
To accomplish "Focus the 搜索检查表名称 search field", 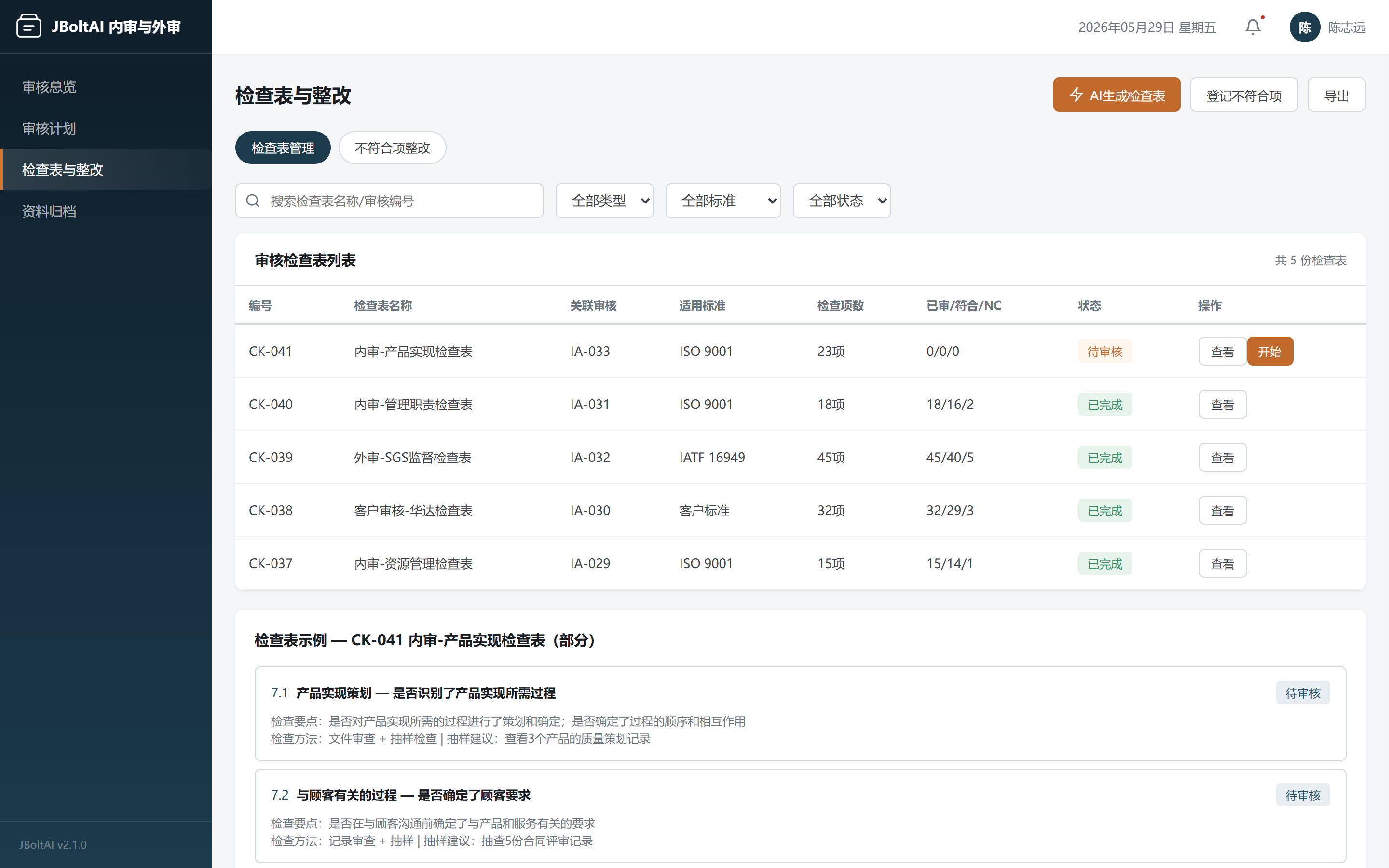I will 389,201.
